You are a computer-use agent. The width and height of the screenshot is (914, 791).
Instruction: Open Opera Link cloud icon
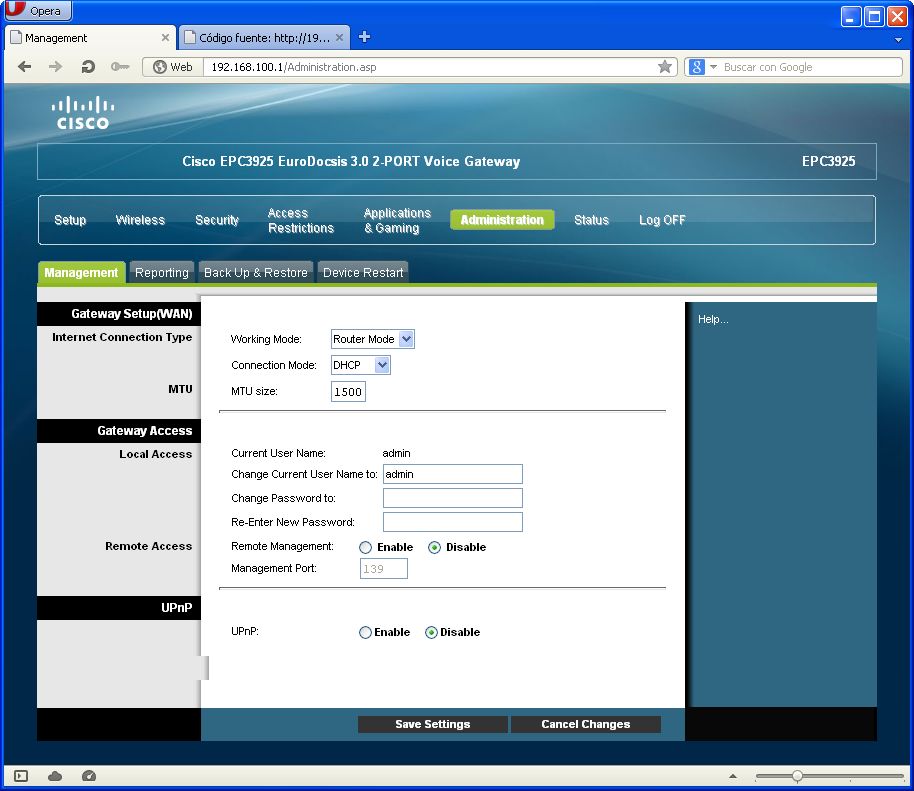[55, 776]
